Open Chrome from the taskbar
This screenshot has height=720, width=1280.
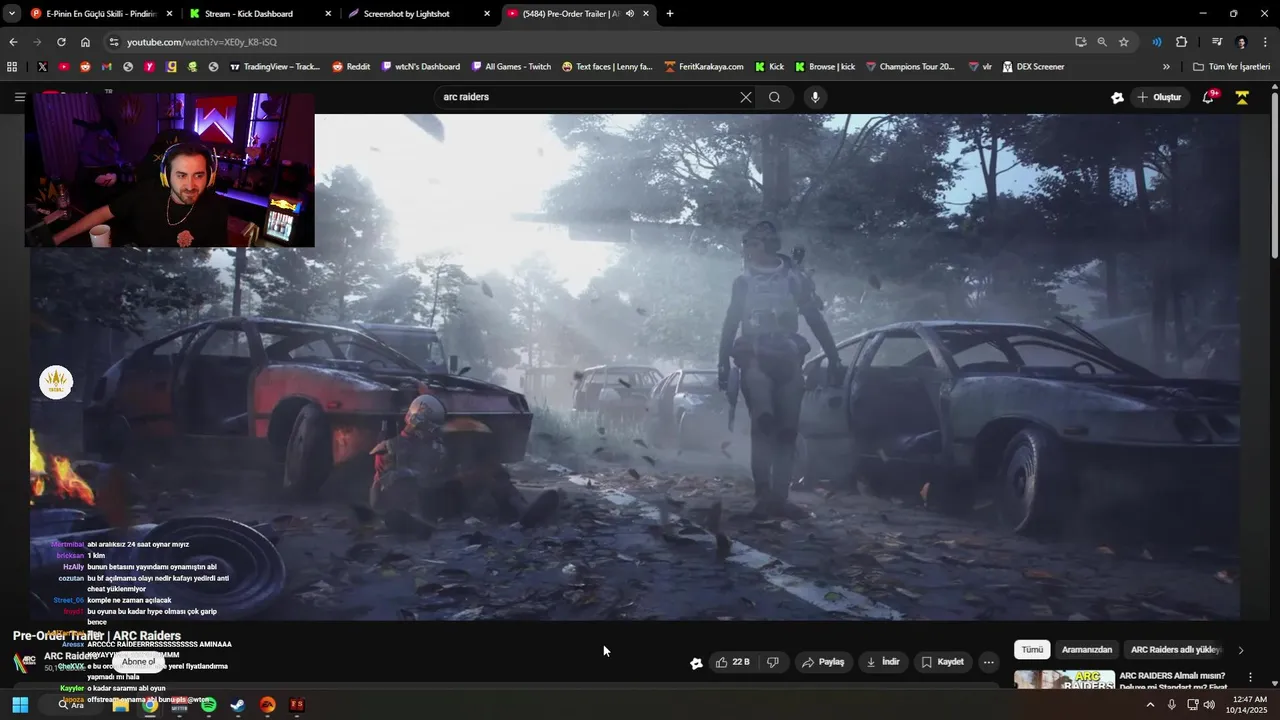[x=149, y=705]
